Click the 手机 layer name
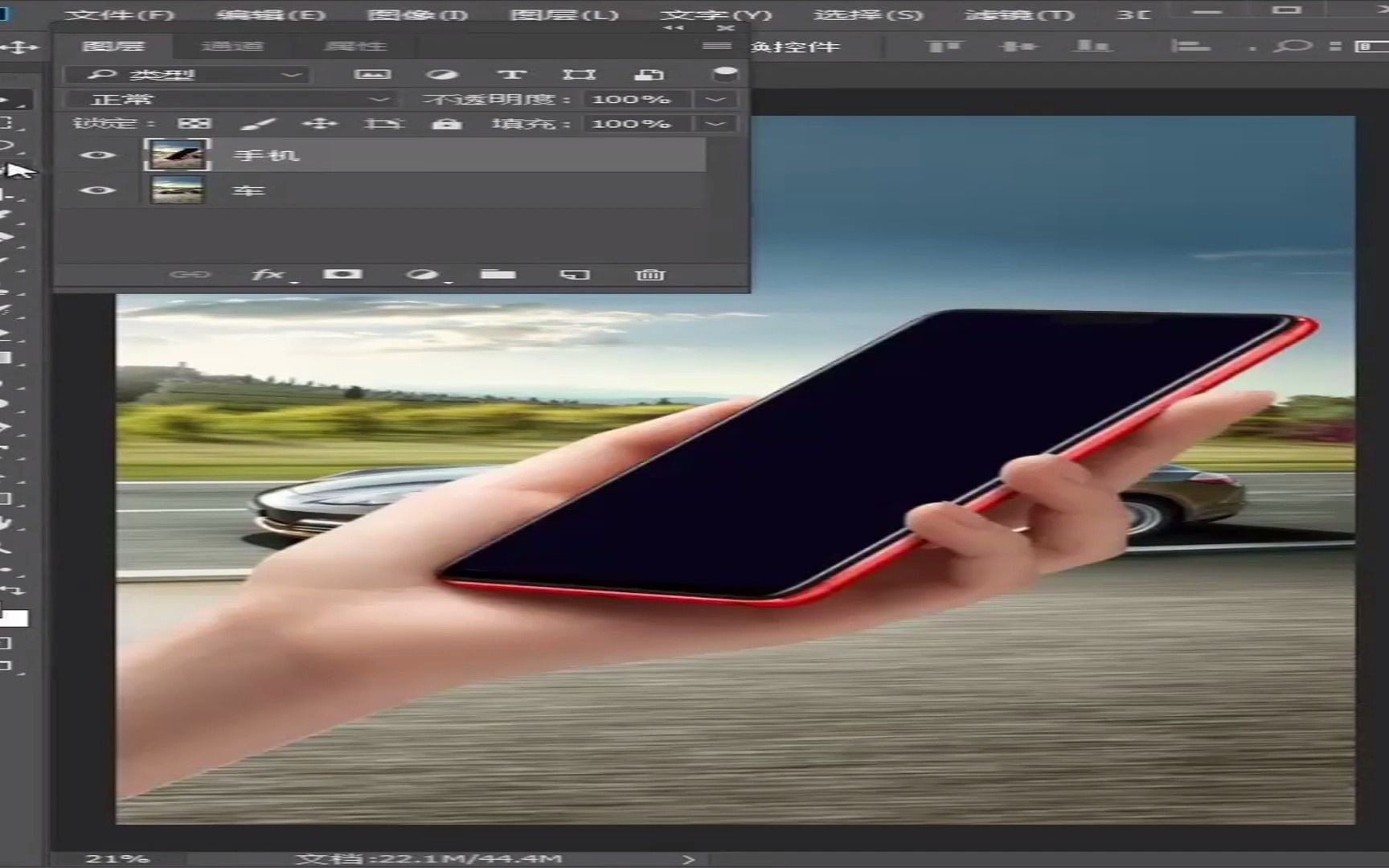 point(266,154)
